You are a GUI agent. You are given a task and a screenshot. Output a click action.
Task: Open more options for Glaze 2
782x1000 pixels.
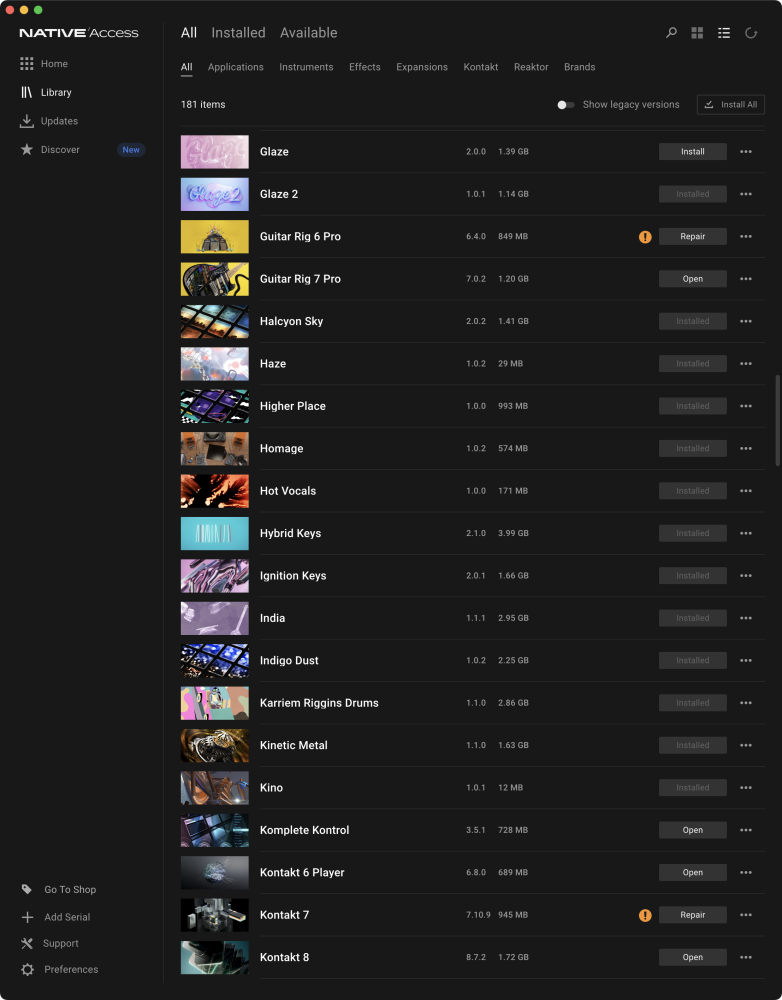click(746, 194)
